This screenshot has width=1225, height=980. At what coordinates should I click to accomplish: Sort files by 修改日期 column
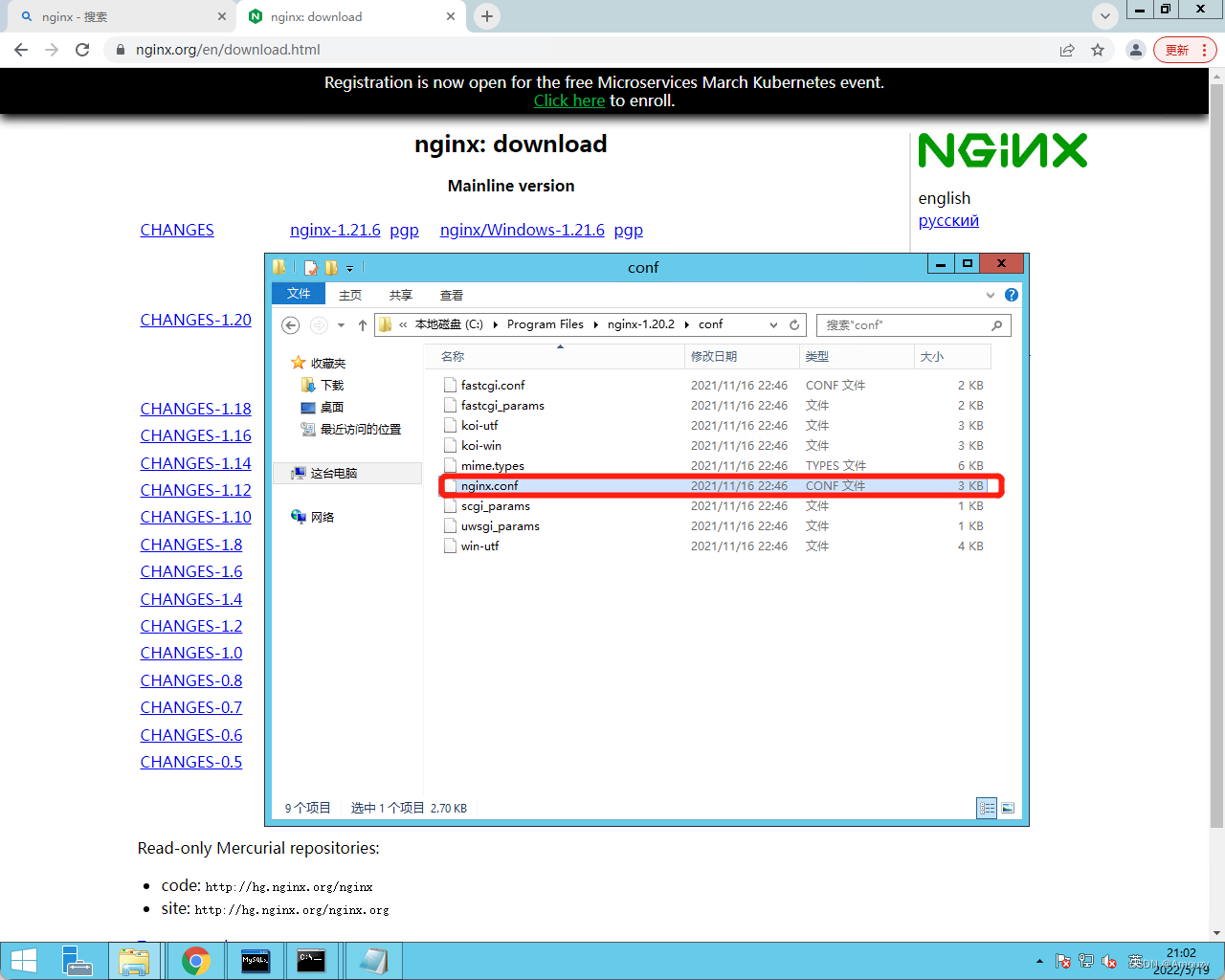(x=743, y=356)
